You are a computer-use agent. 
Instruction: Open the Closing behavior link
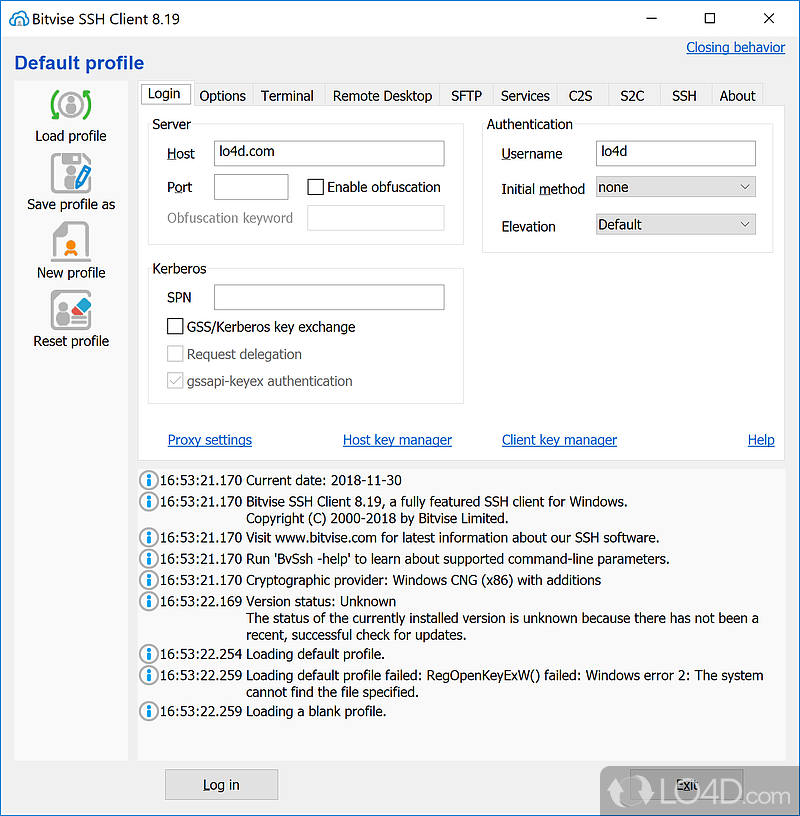[735, 47]
